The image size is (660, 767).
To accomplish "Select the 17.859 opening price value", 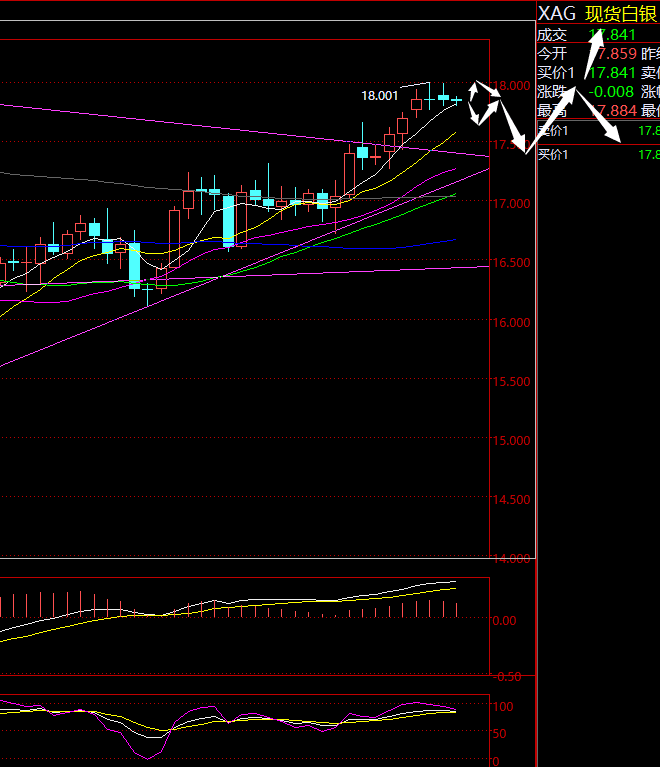I will click(x=615, y=53).
